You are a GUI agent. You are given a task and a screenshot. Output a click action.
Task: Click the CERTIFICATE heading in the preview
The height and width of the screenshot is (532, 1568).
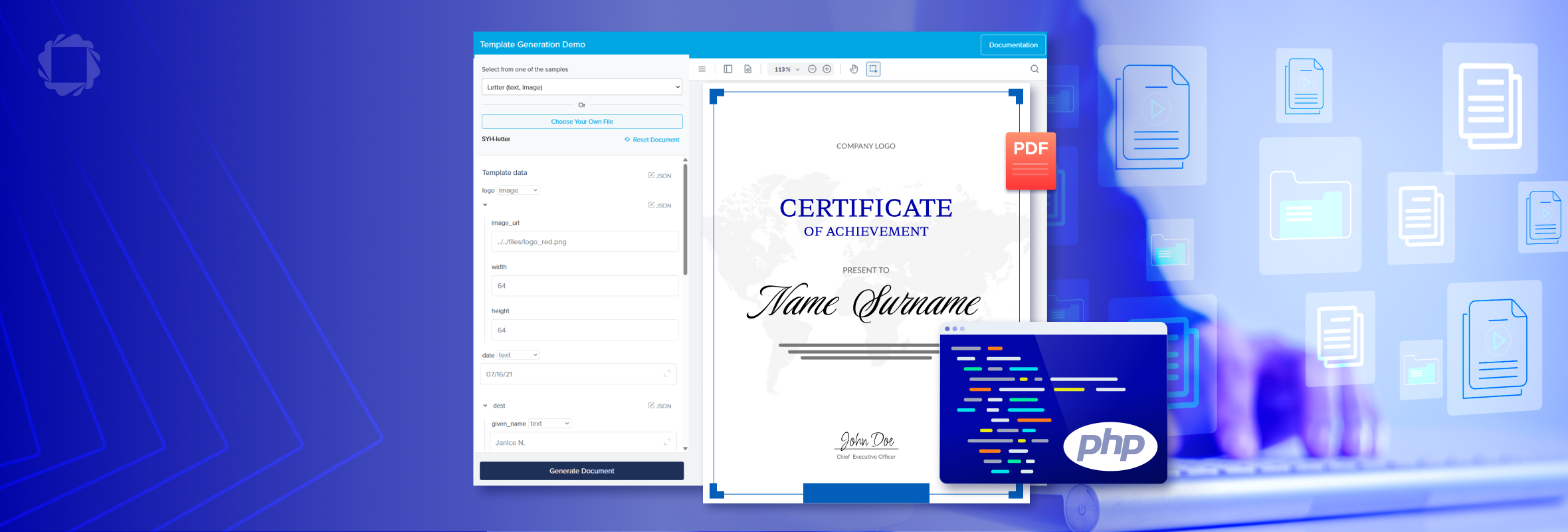[x=866, y=208]
